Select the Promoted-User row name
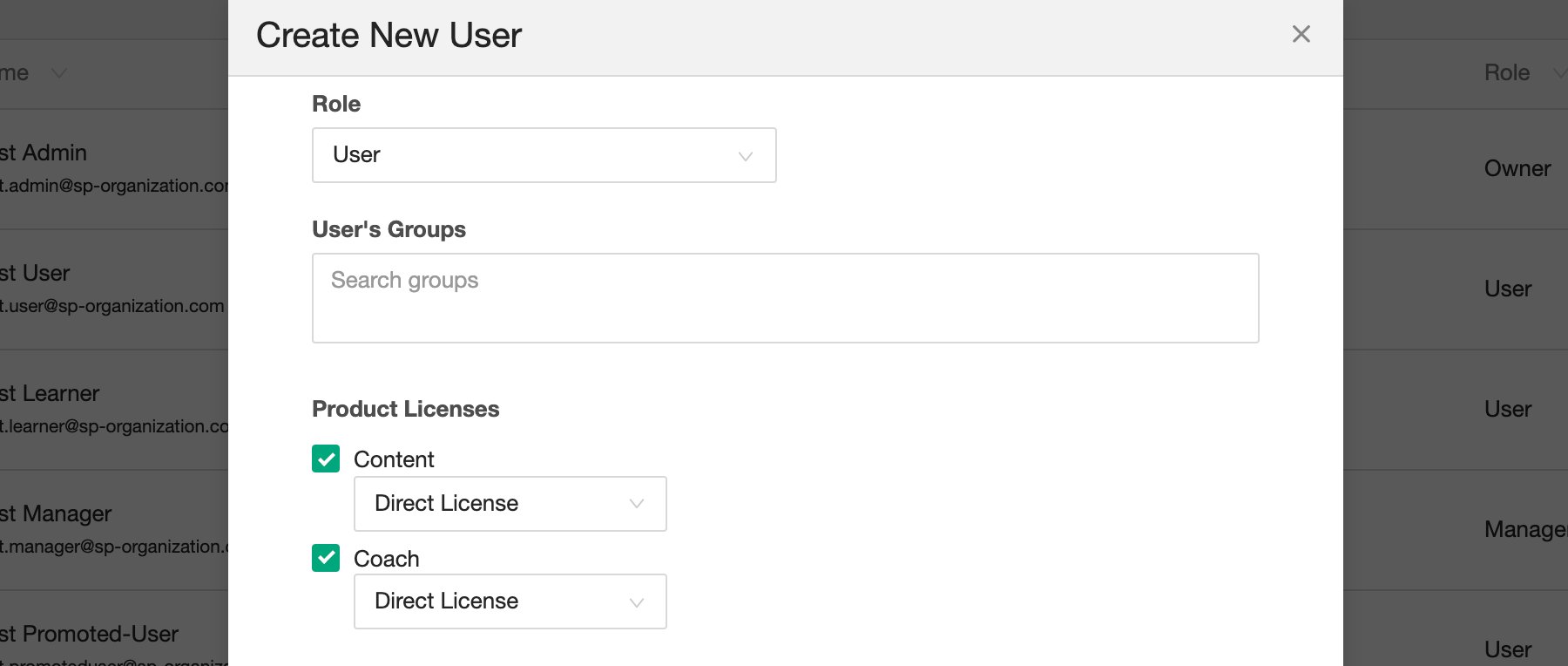 89,634
